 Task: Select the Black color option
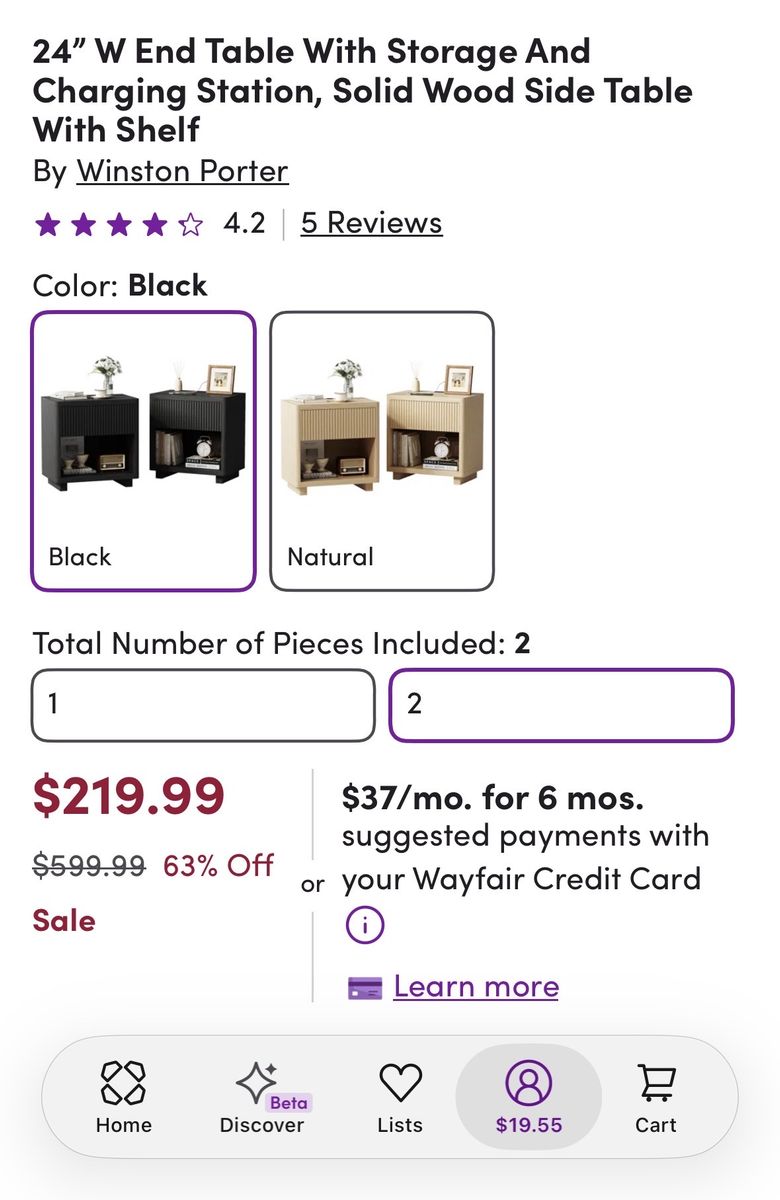click(143, 451)
